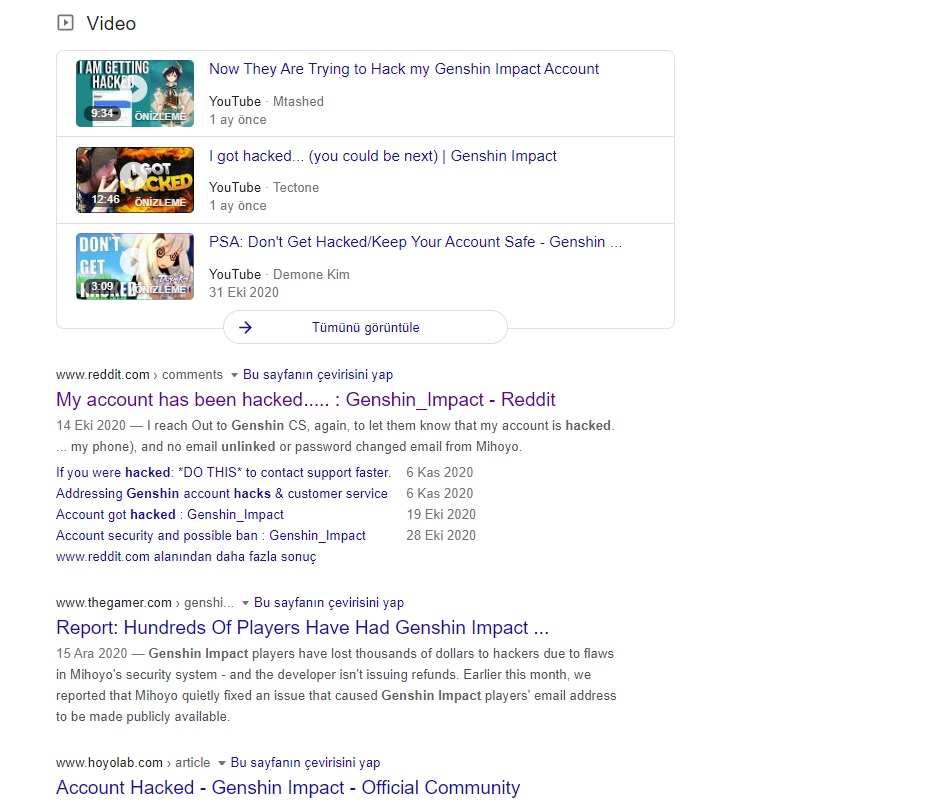937x803 pixels.
Task: Click 'Bu sayfanın çevirisini yap' for thegamer result
Action: 329,603
